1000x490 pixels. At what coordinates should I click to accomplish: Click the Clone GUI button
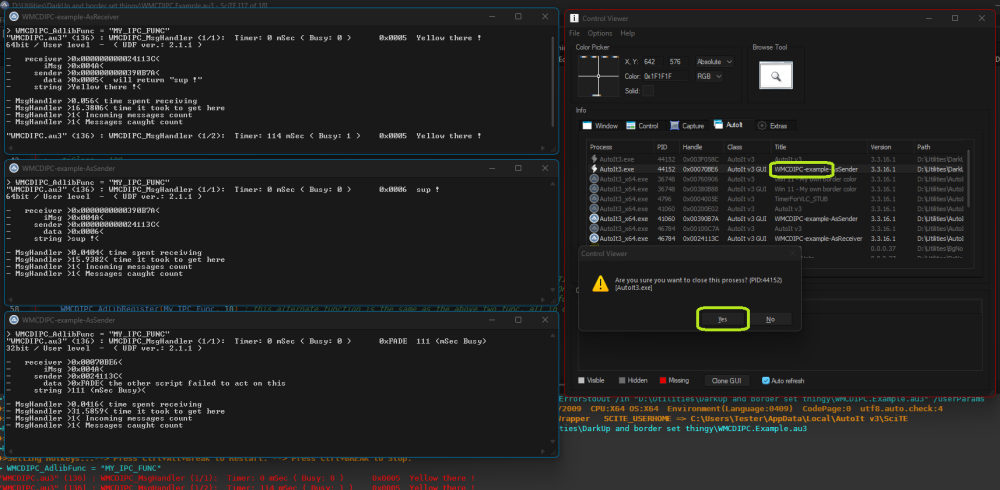[x=727, y=381]
